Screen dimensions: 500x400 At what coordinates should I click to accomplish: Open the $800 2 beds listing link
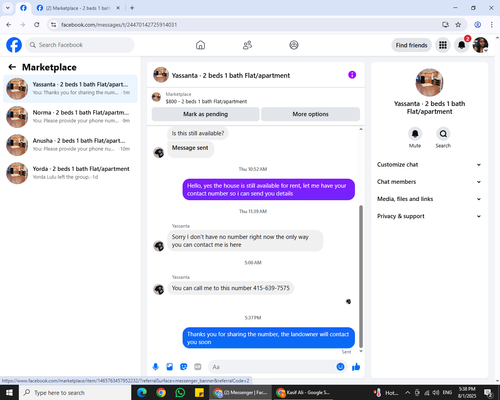(206, 101)
